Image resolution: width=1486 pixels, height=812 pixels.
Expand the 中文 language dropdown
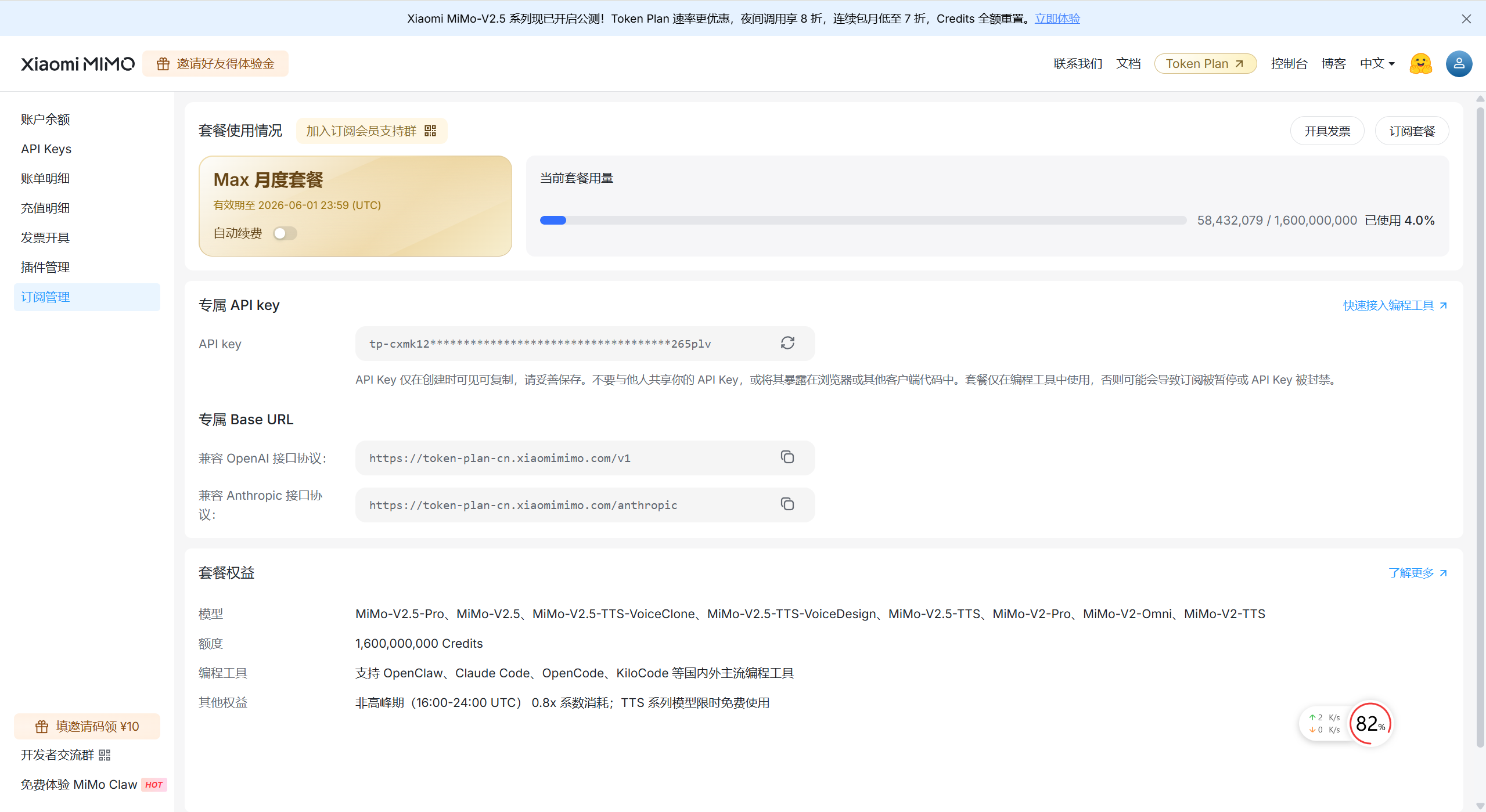tap(1377, 64)
